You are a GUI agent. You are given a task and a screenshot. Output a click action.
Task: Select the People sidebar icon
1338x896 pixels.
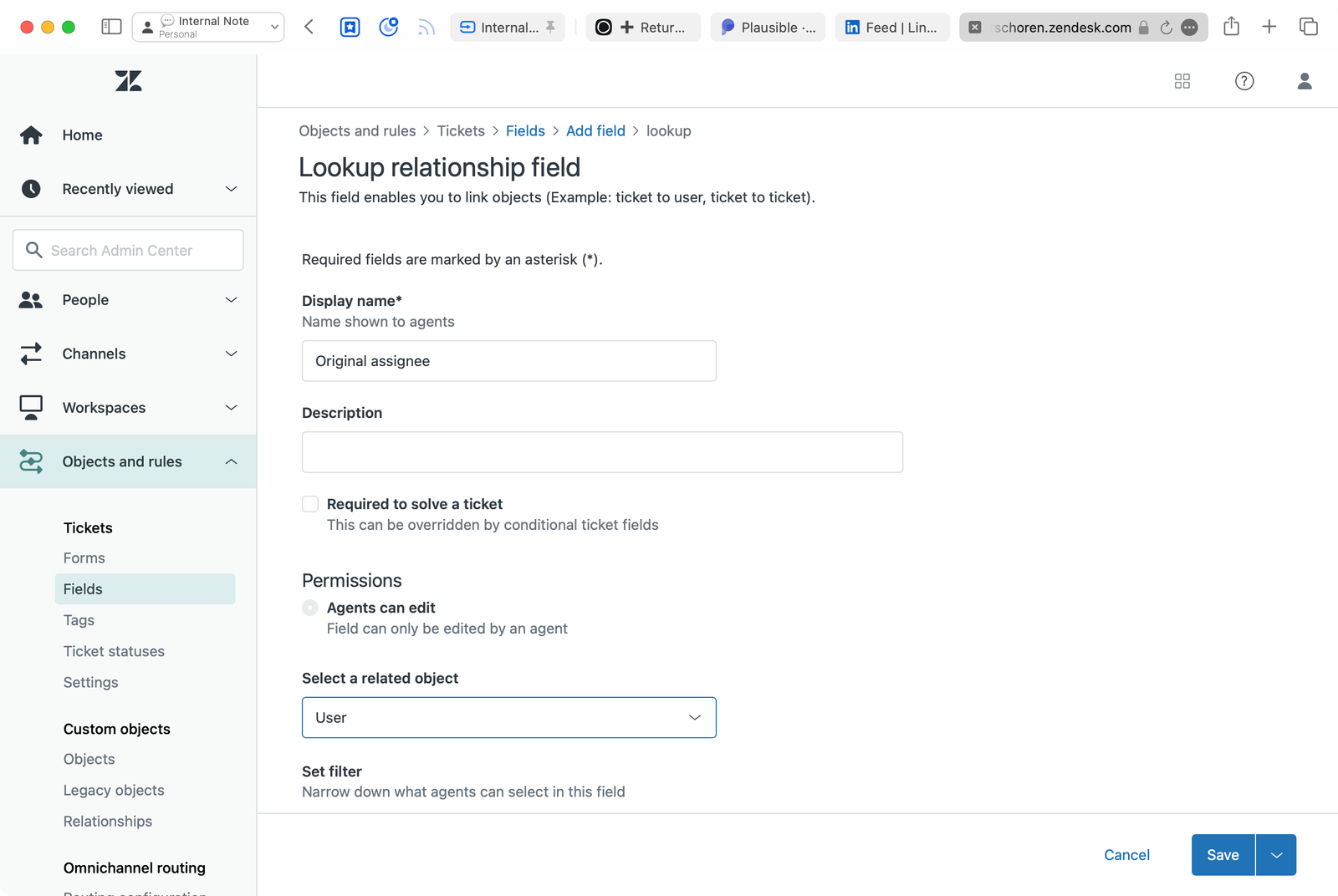tap(31, 299)
